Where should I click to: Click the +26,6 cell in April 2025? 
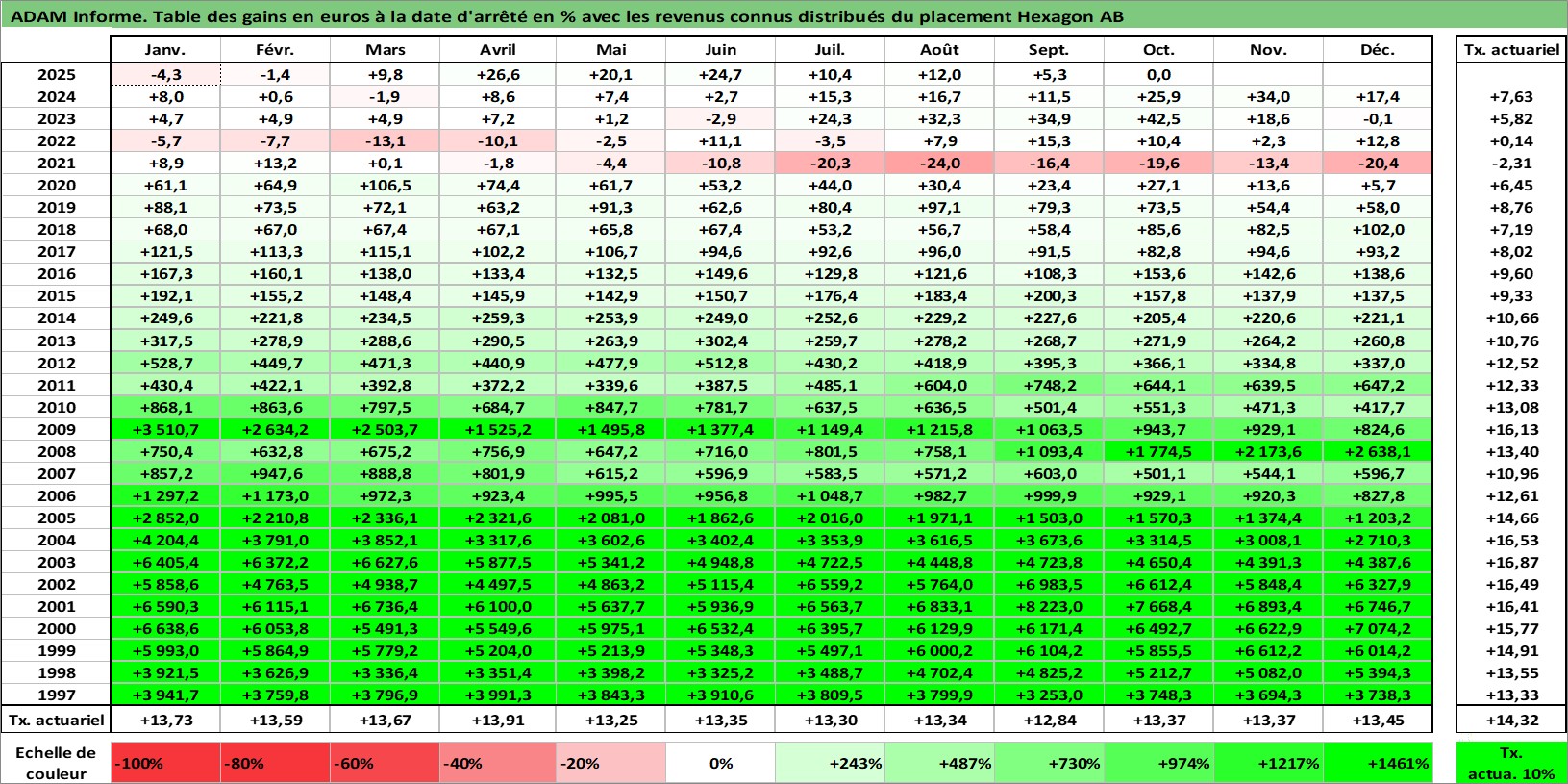point(497,75)
